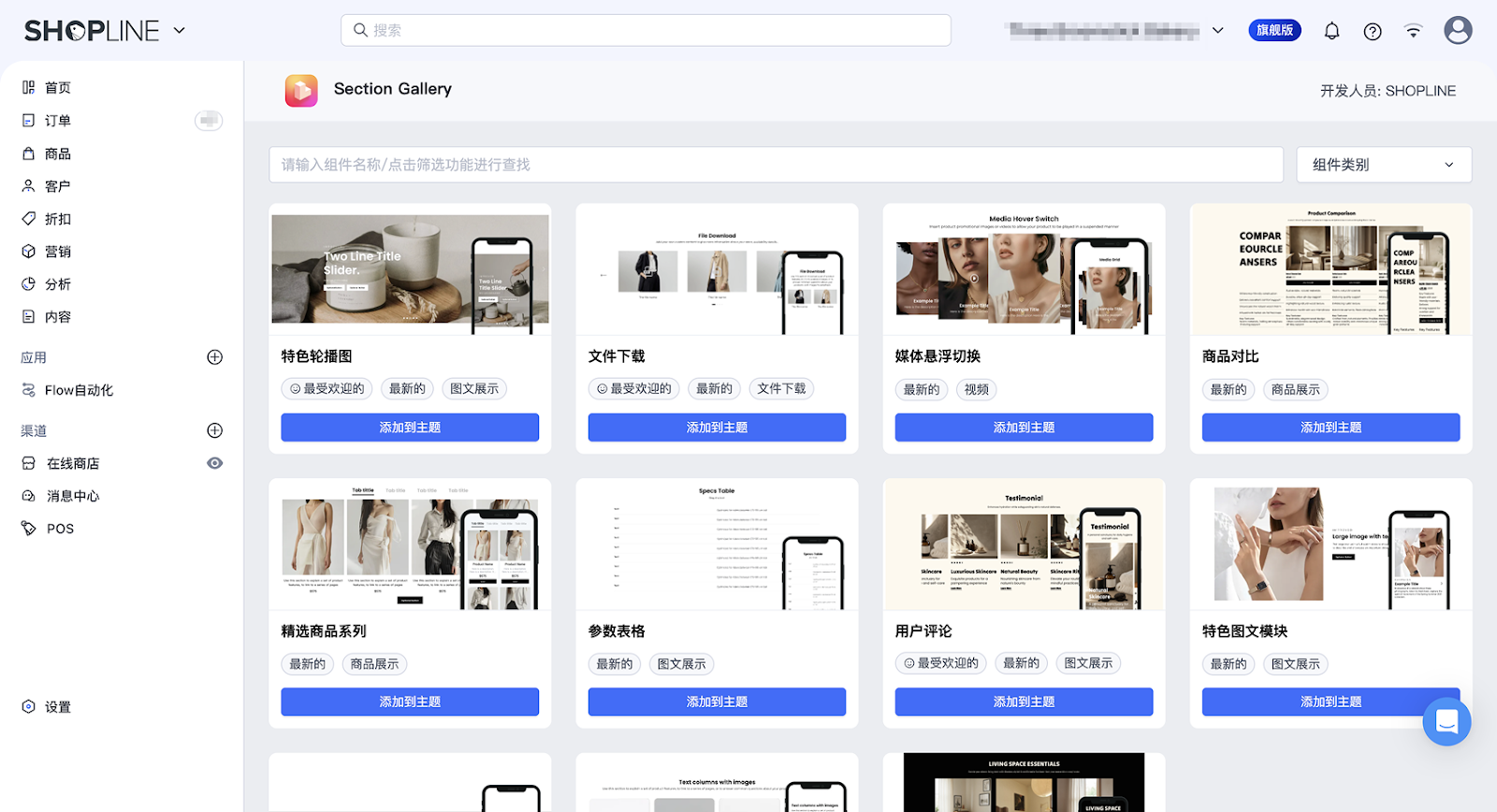
Task: Click the 折扣 discount tag icon
Action: click(x=29, y=219)
